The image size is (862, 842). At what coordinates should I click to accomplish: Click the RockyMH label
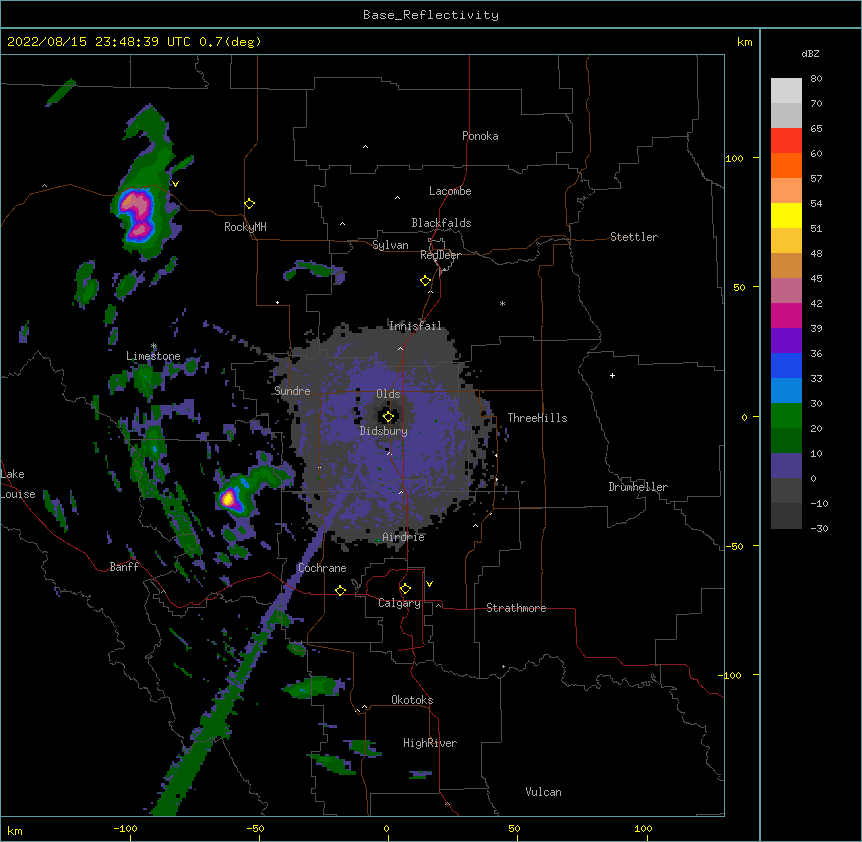(245, 227)
